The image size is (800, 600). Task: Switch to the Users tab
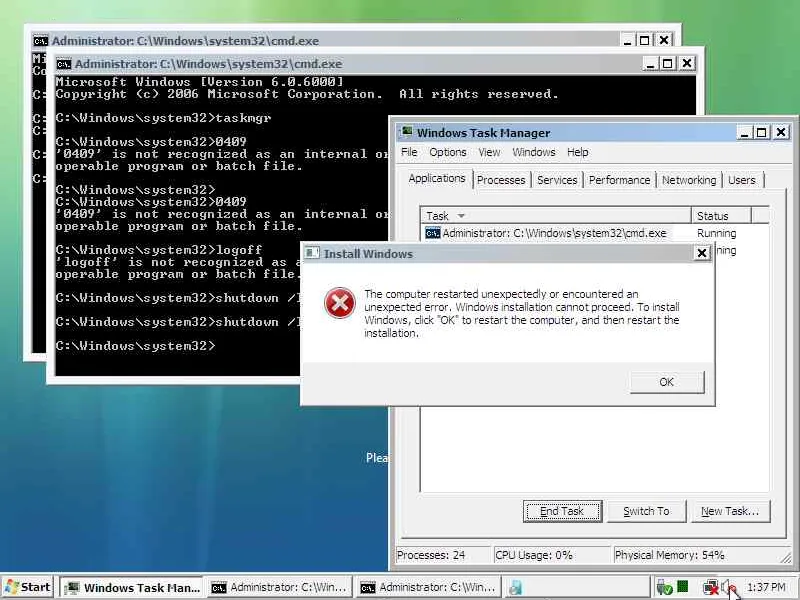coord(741,180)
